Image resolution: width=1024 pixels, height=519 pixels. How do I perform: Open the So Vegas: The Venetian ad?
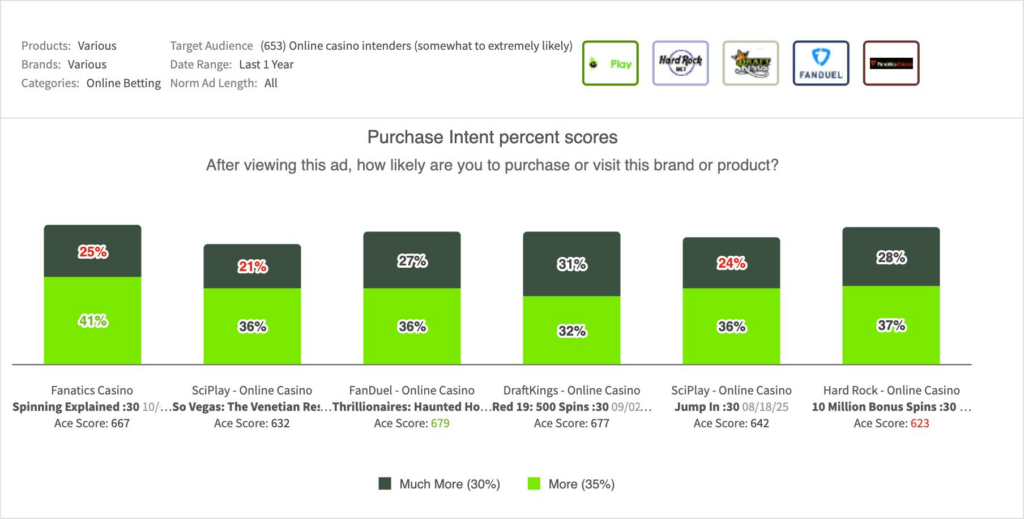pos(252,407)
